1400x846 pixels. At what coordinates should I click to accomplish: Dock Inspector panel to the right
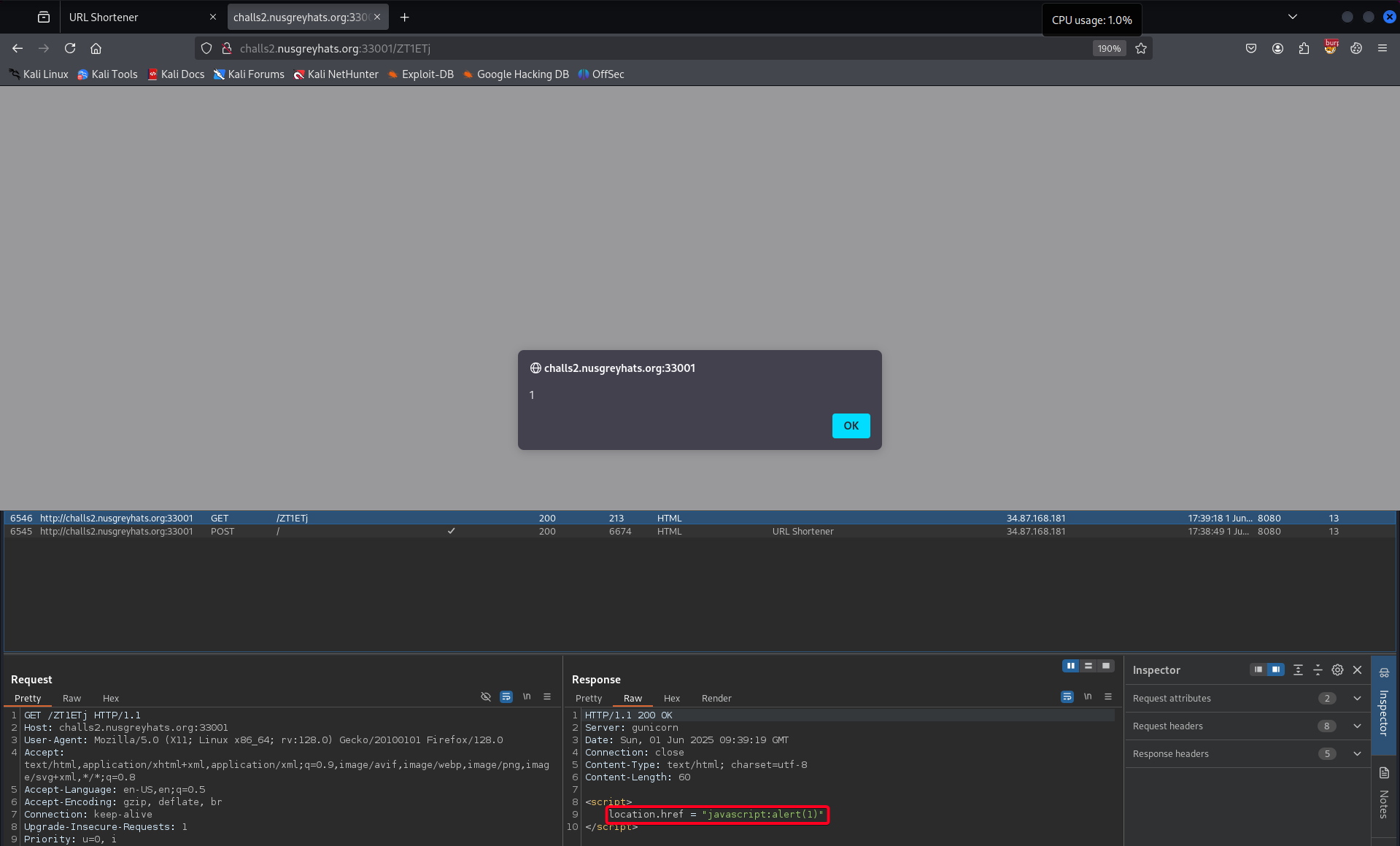pos(1276,670)
